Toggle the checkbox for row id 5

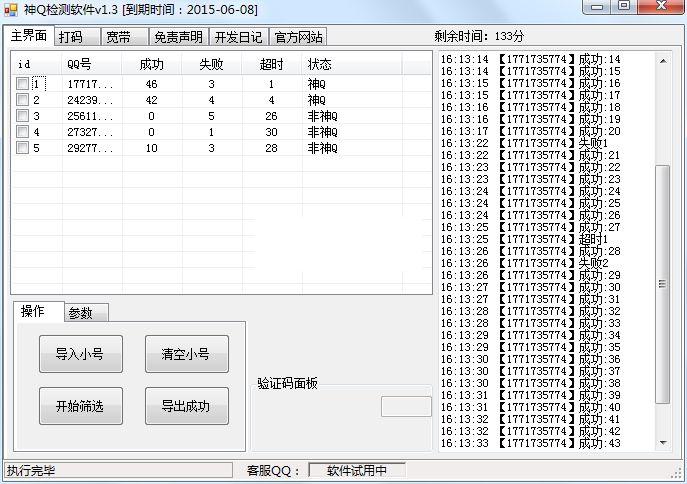click(22, 148)
